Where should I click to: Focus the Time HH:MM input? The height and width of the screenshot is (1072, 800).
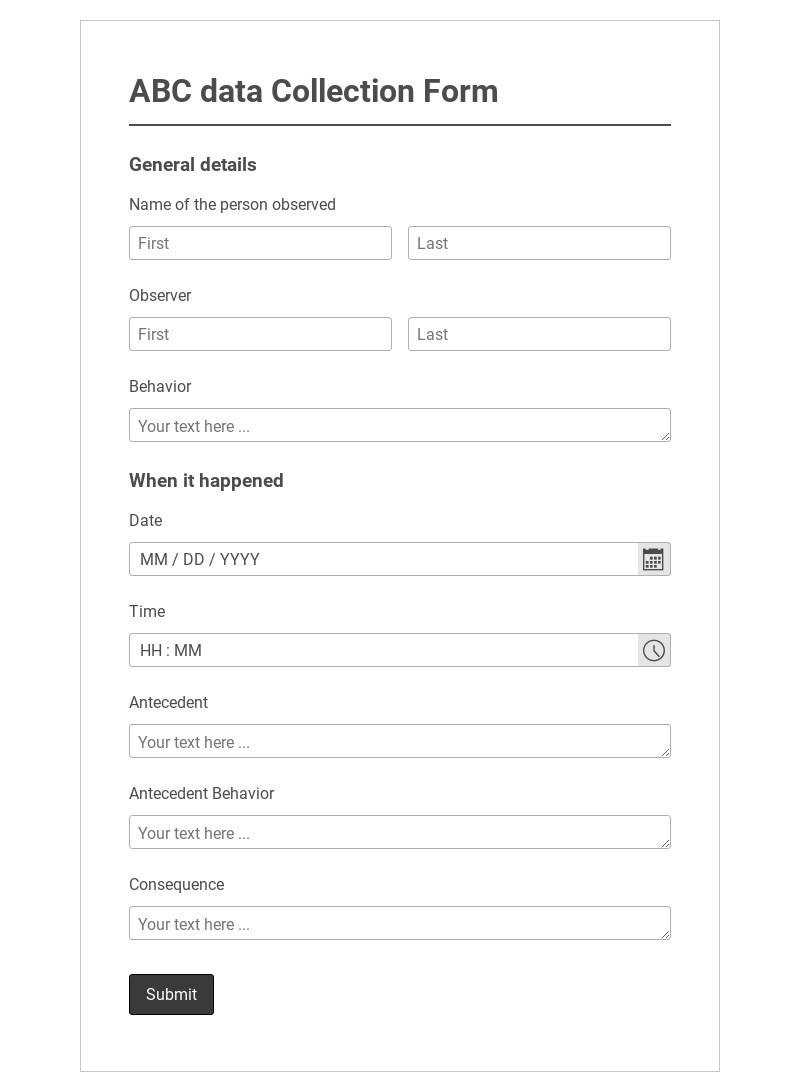pos(380,650)
